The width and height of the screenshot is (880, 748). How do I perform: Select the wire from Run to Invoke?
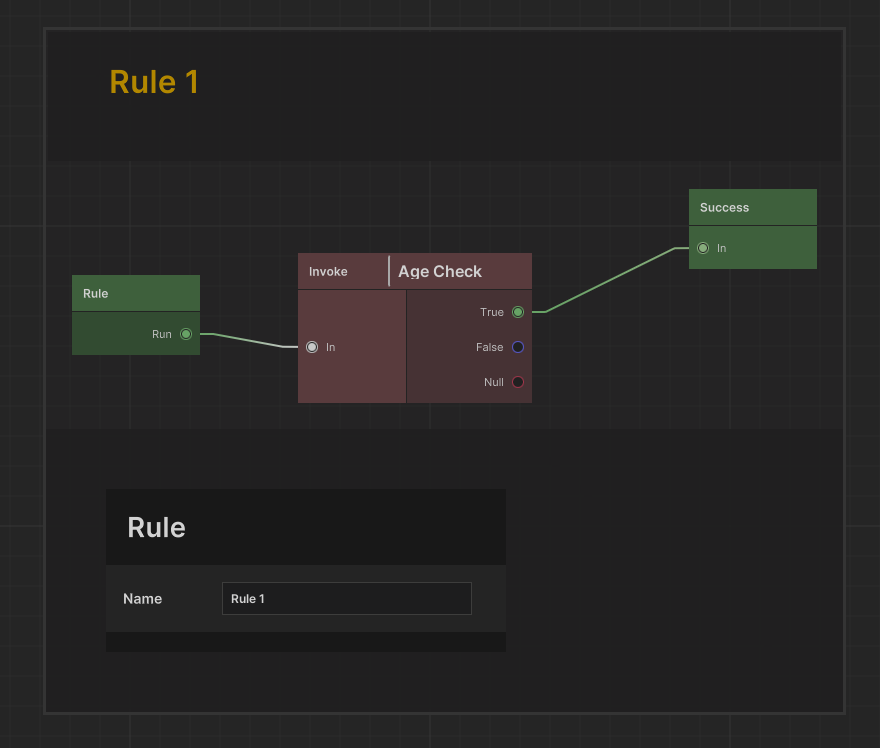[x=250, y=340]
